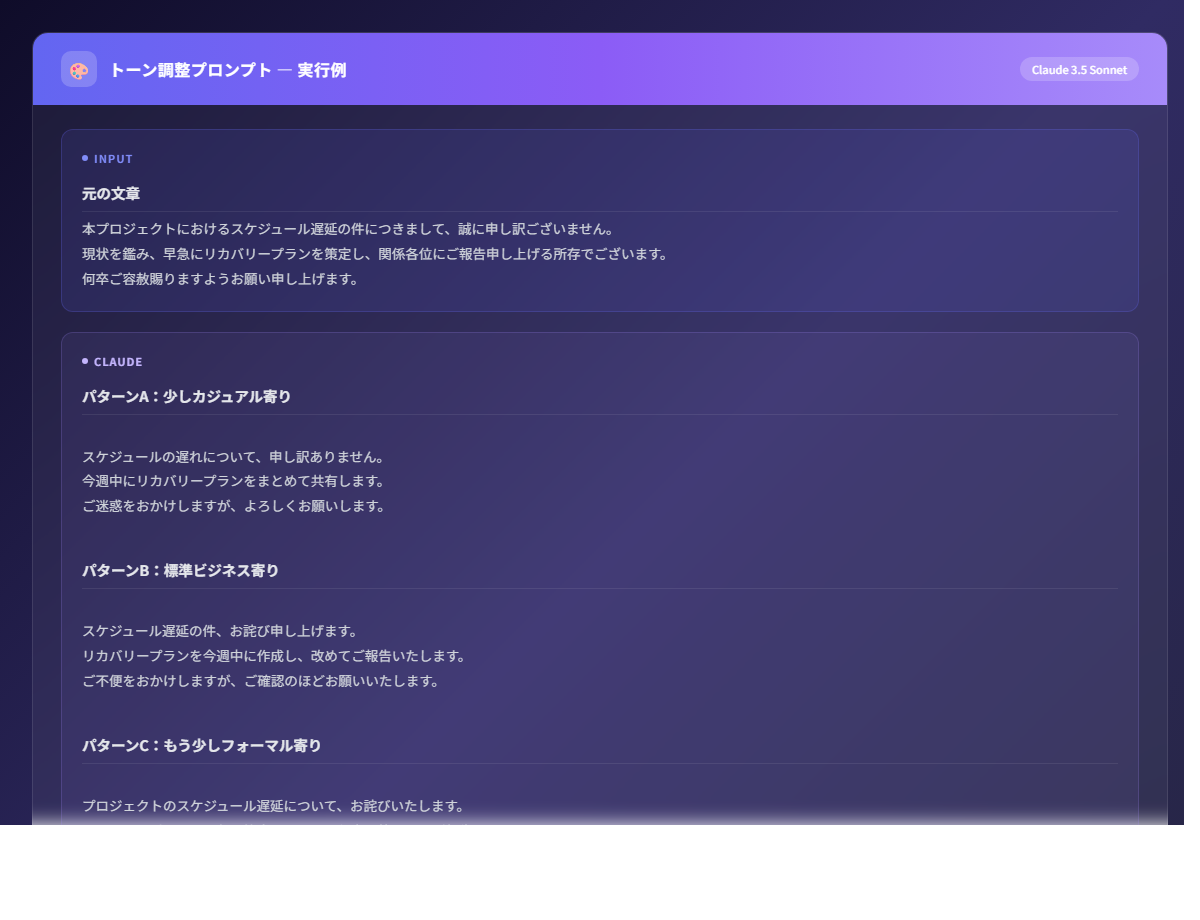Click the yellow dot beside CLAUDE label
This screenshot has height=920, width=1200.
click(x=85, y=361)
